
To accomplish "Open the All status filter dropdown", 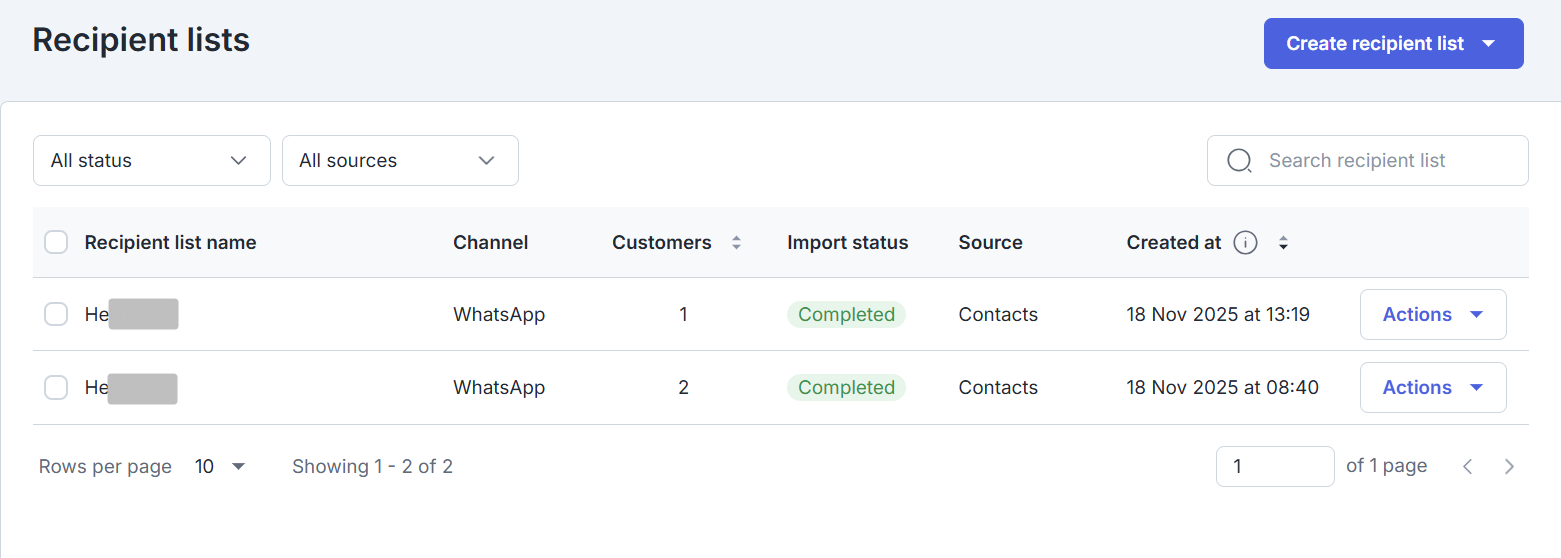I will pos(152,160).
